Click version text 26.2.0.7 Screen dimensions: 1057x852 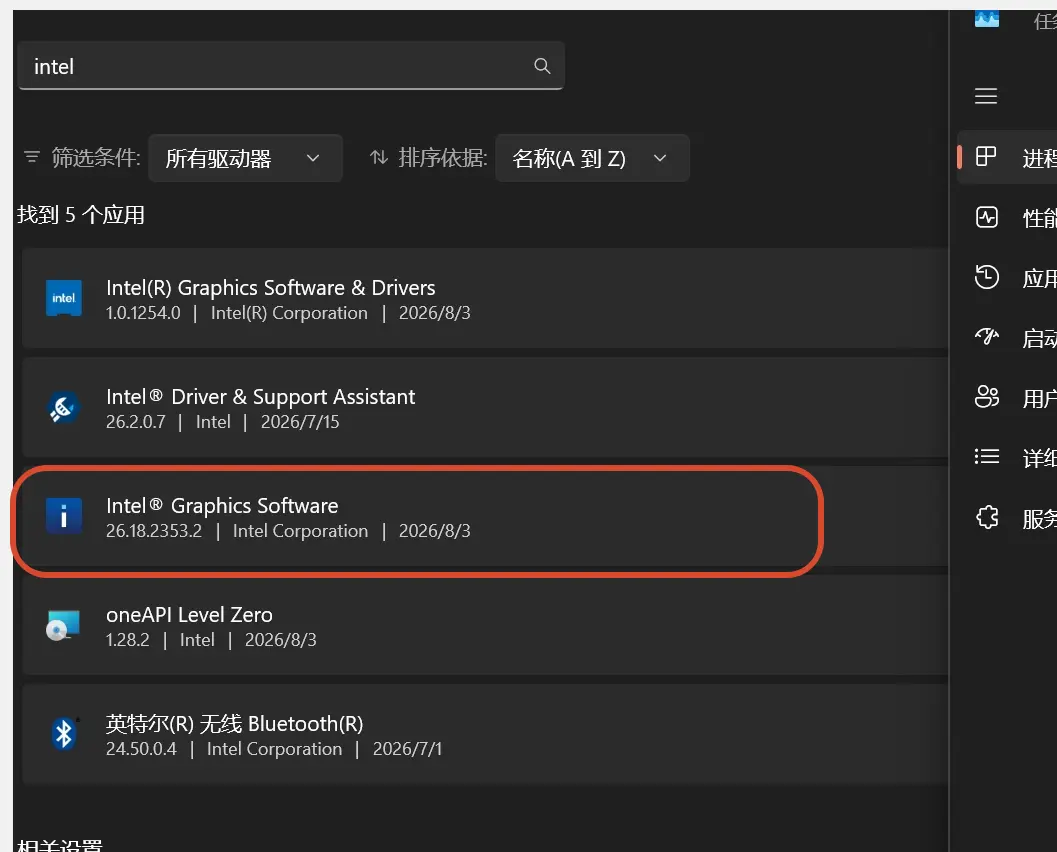tap(135, 423)
